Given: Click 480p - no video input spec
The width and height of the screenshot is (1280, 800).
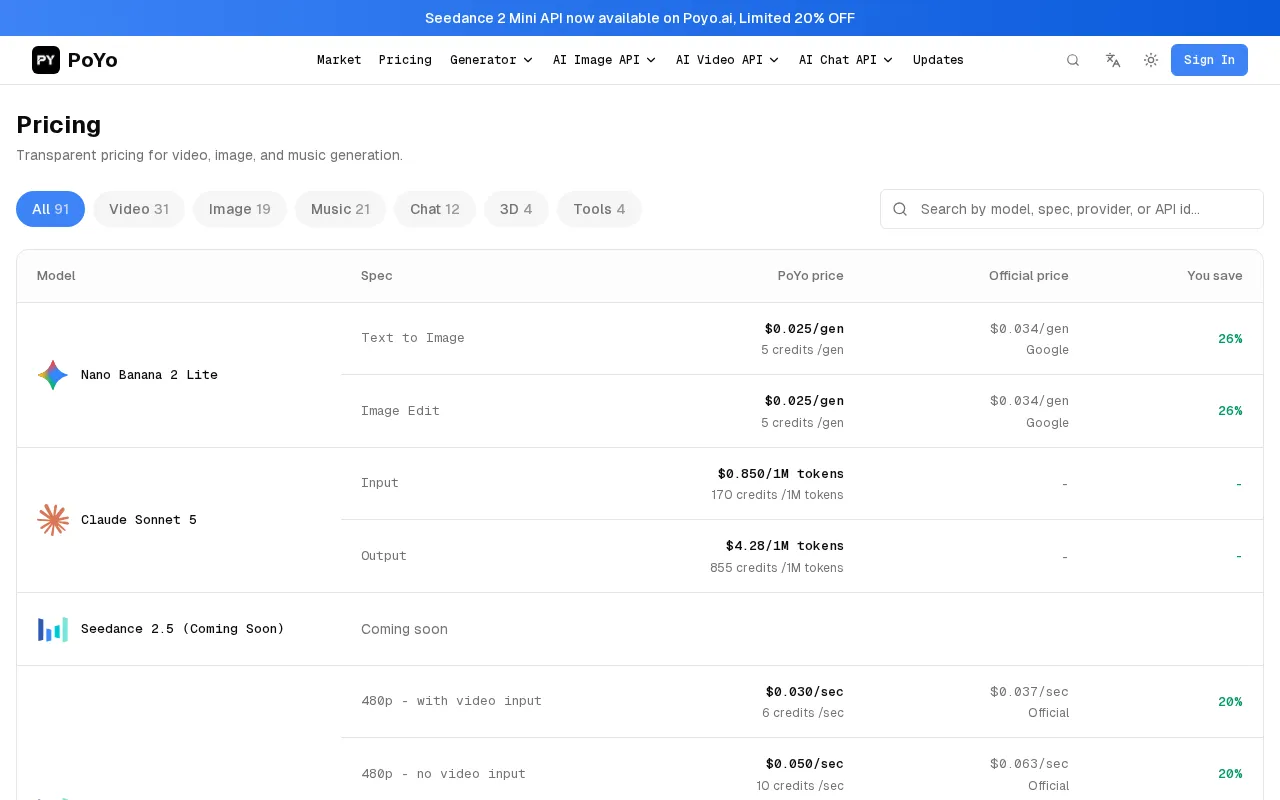Looking at the screenshot, I should click(x=443, y=774).
